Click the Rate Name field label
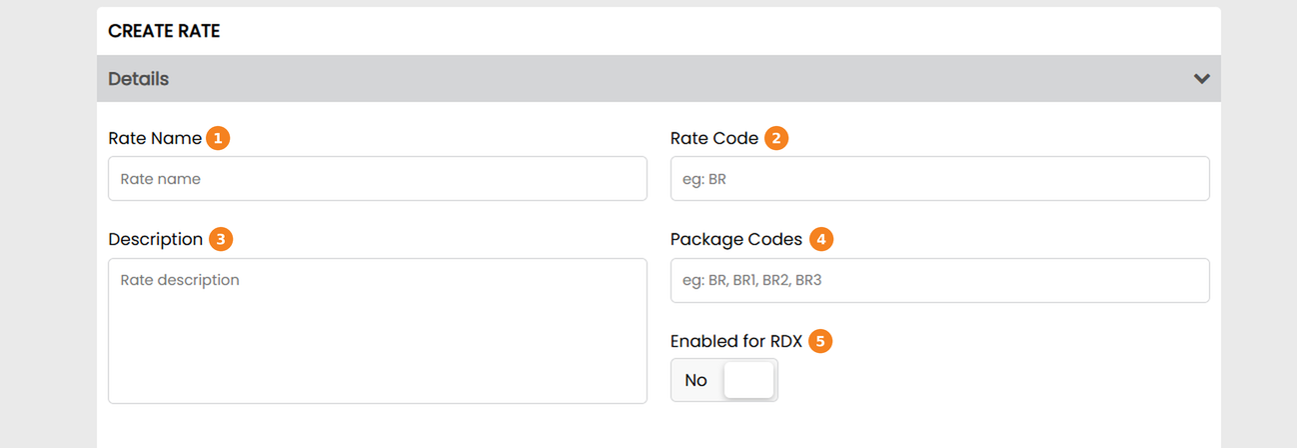This screenshot has height=448, width=1297. pos(155,138)
